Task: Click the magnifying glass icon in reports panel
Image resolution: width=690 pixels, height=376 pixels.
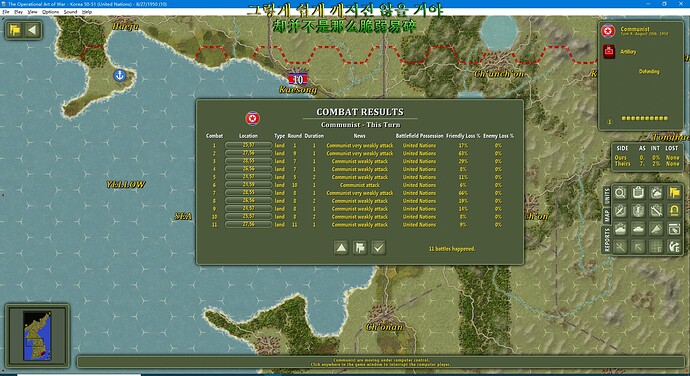Action: [620, 193]
